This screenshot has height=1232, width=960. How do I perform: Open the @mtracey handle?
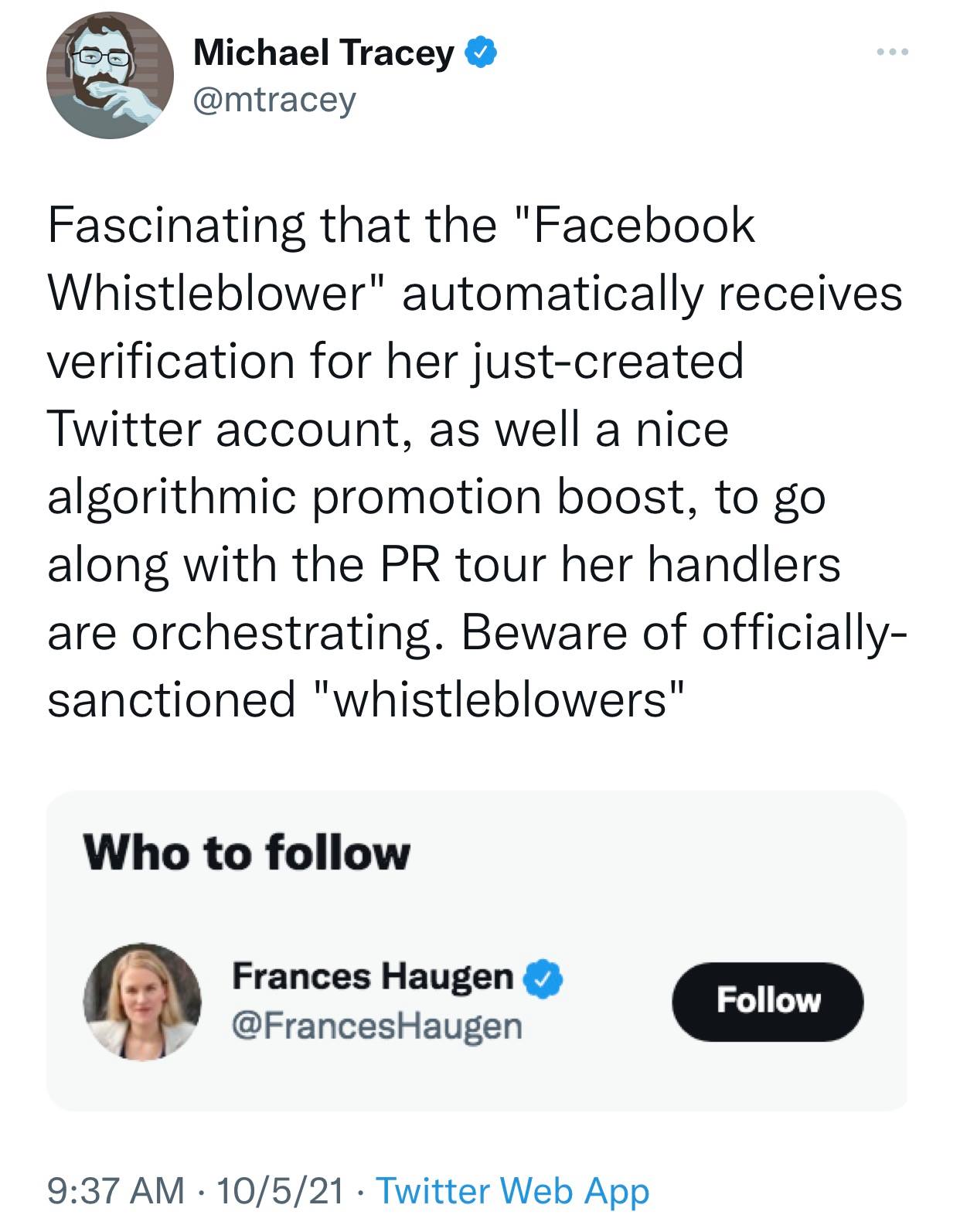click(x=274, y=100)
